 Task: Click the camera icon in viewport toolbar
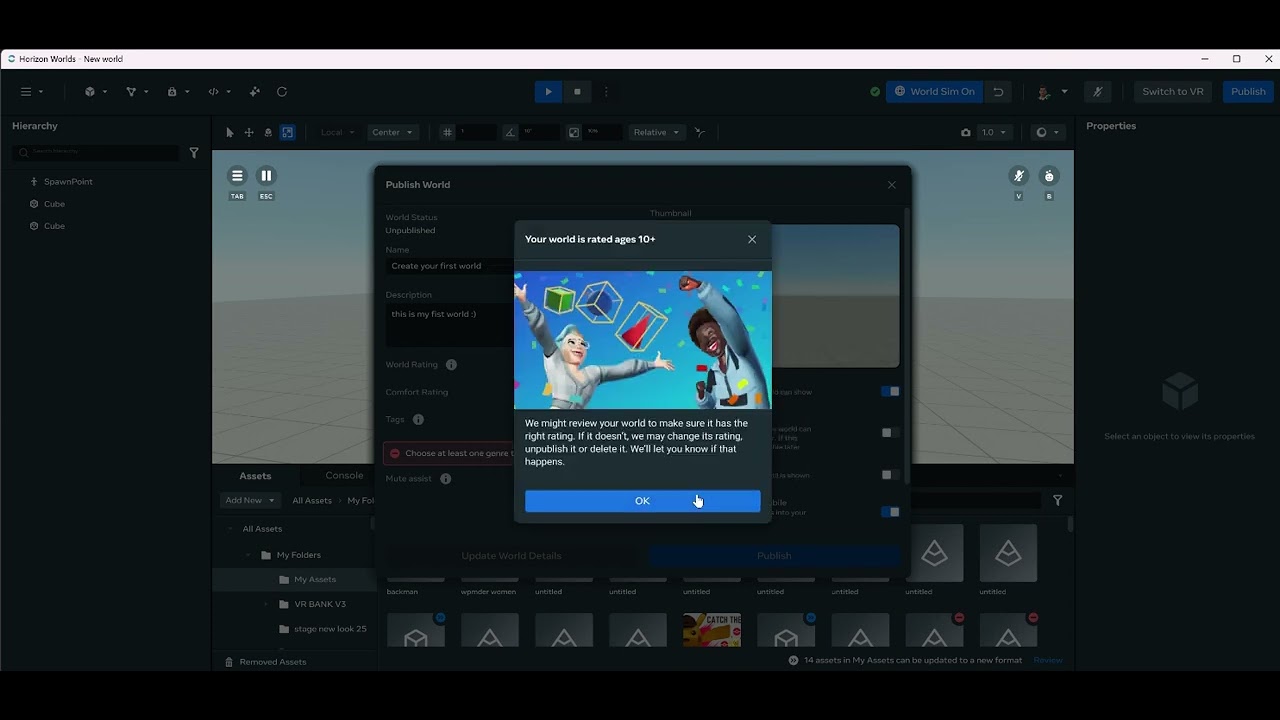(x=965, y=132)
